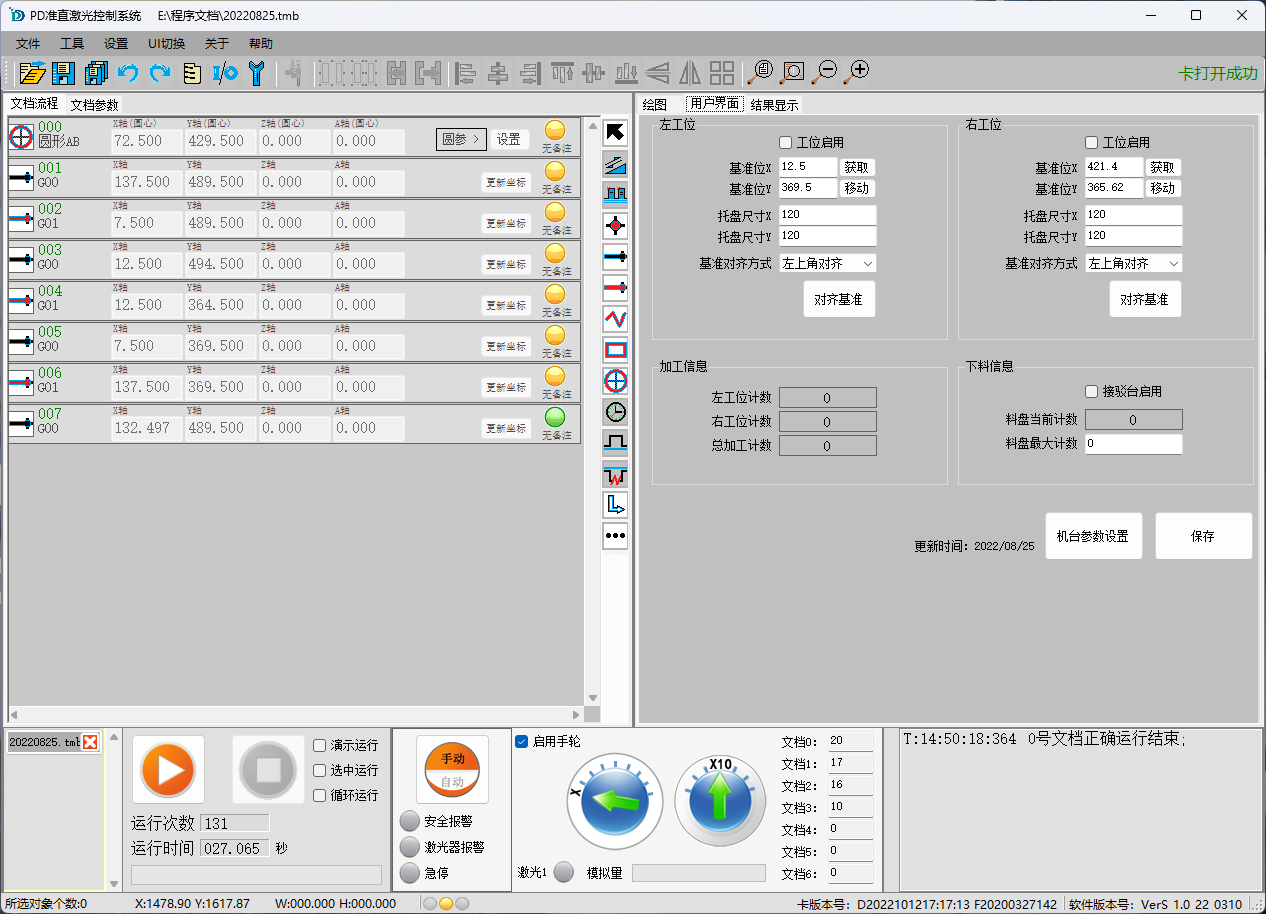Click the 机台参数设置 button

1092,536
